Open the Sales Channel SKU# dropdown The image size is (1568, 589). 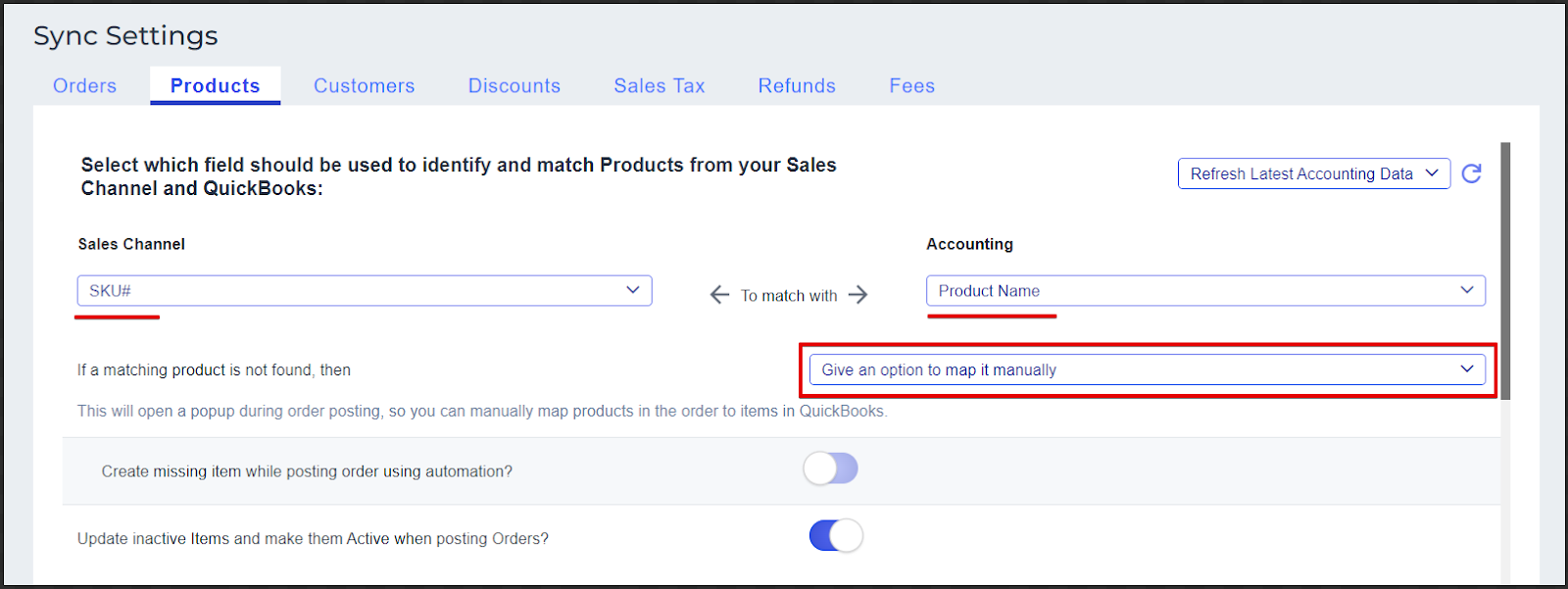pos(364,291)
